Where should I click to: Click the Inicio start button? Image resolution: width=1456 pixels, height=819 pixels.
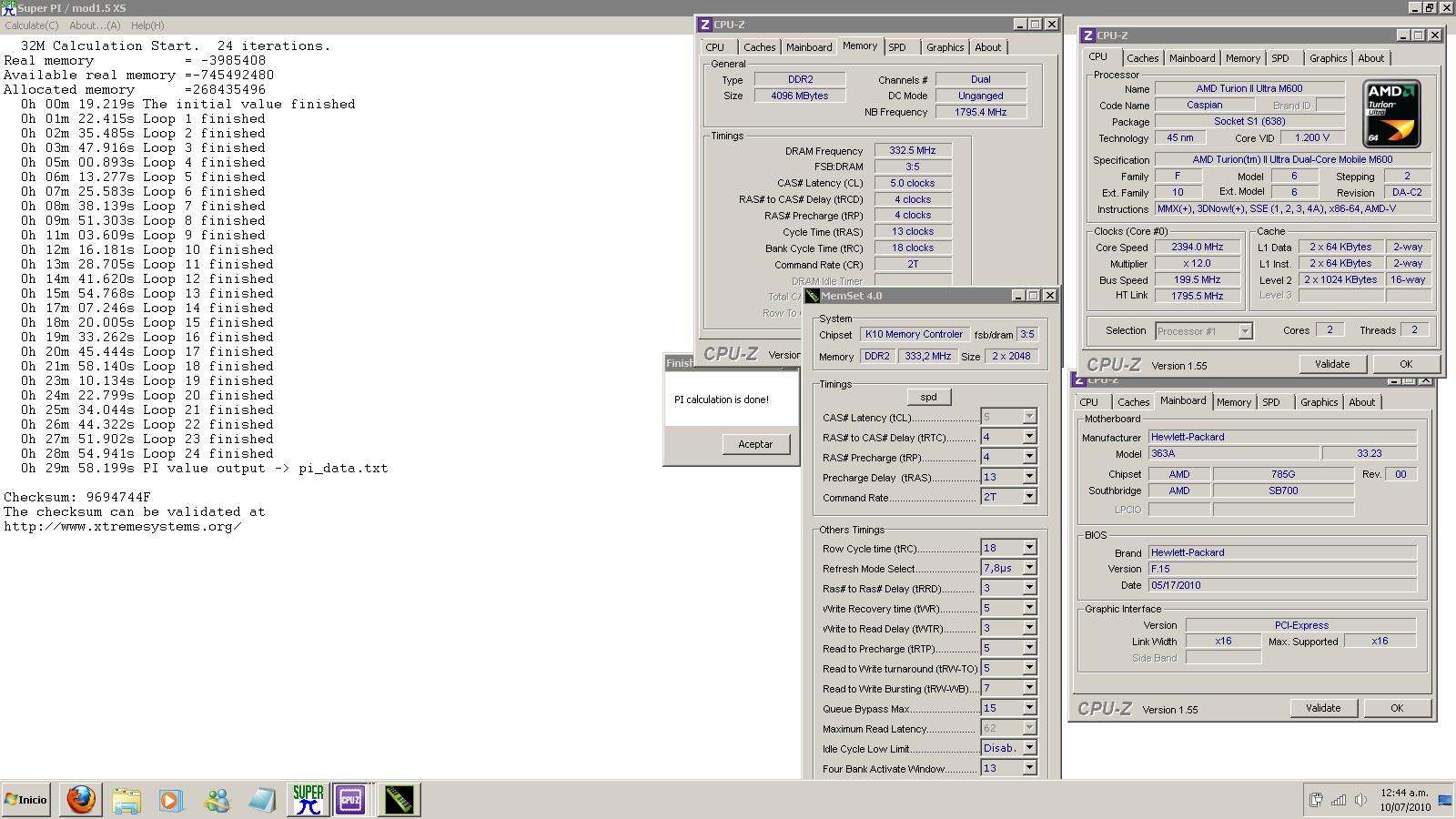coord(25,800)
